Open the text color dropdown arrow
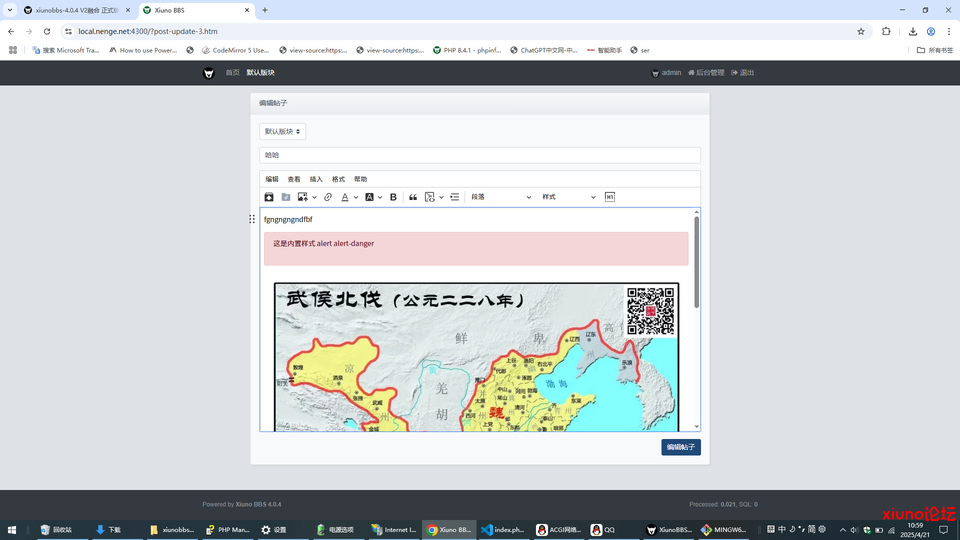960x540 pixels. tap(356, 197)
